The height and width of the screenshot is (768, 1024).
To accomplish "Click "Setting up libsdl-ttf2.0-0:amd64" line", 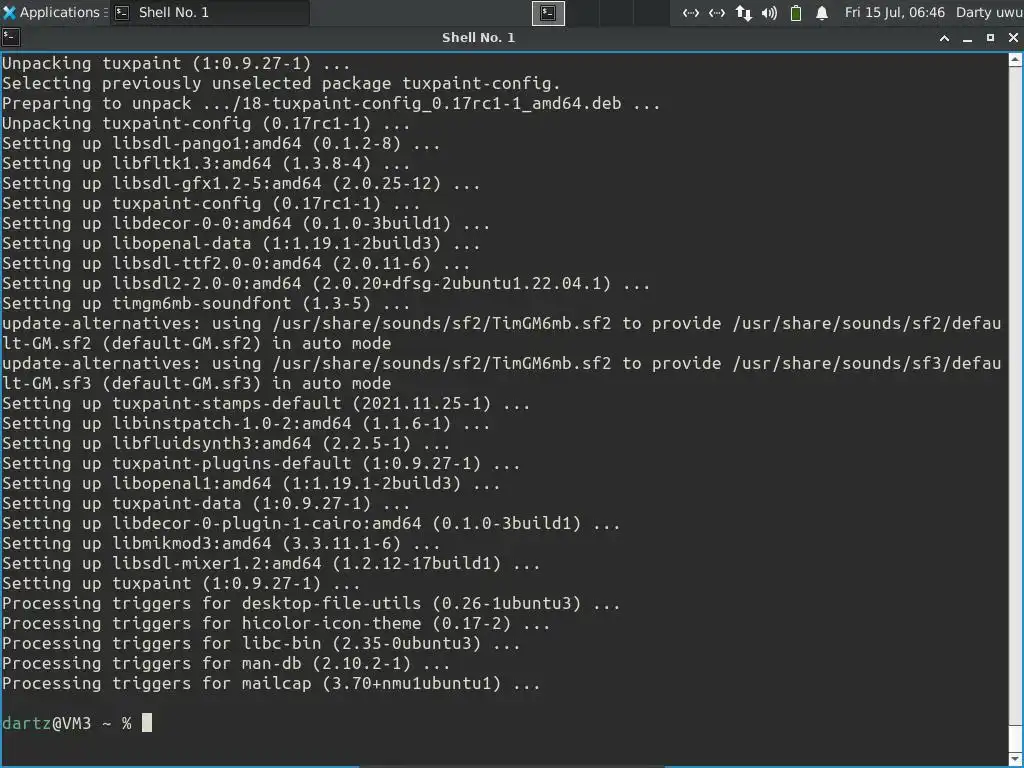I will [x=236, y=264].
